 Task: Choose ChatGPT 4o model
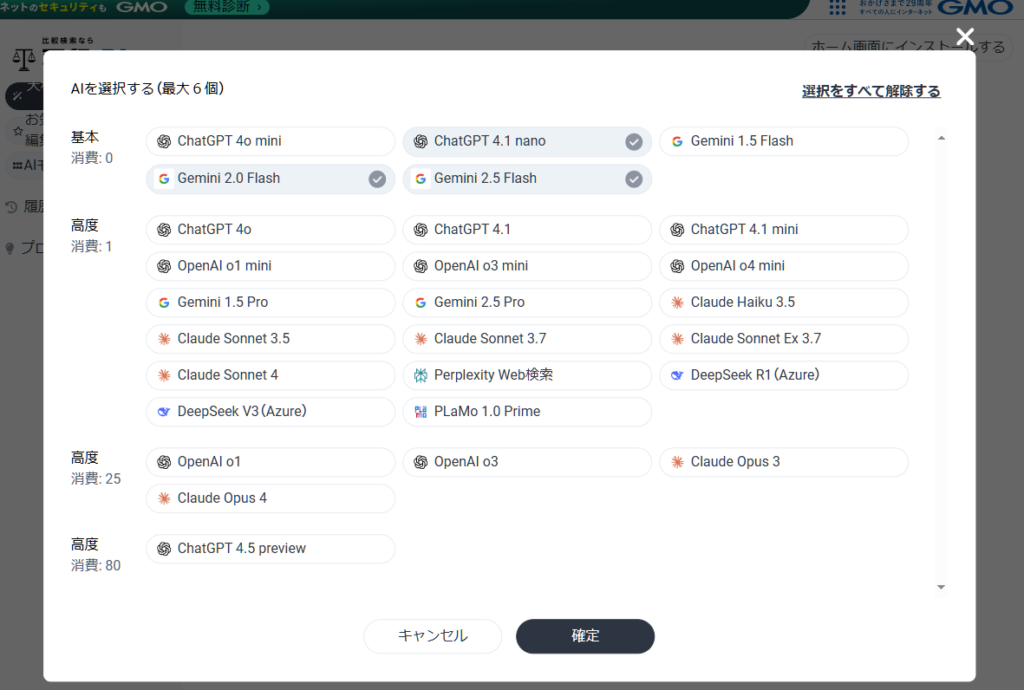[x=270, y=230]
